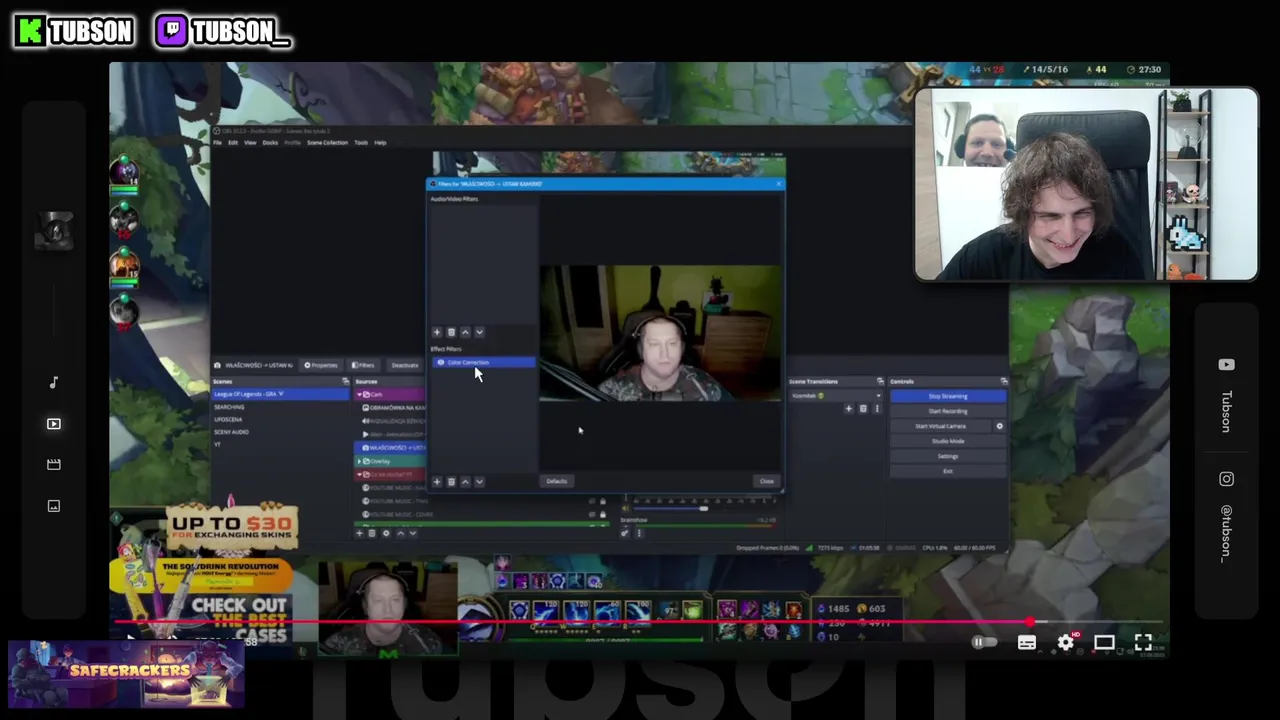The height and width of the screenshot is (720, 1280).
Task: Click the Deactivate button in source toolbar
Action: pos(404,365)
